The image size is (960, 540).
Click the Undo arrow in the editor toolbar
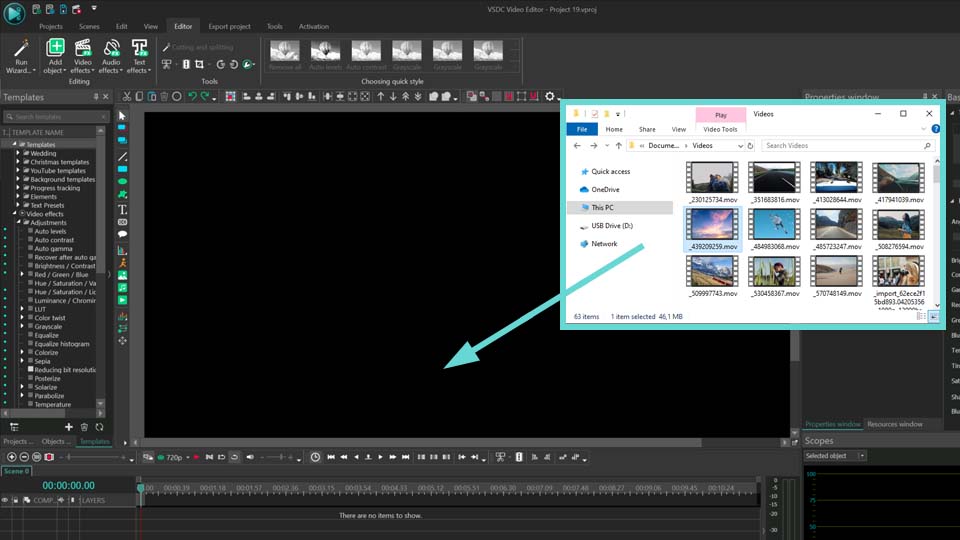pos(192,97)
